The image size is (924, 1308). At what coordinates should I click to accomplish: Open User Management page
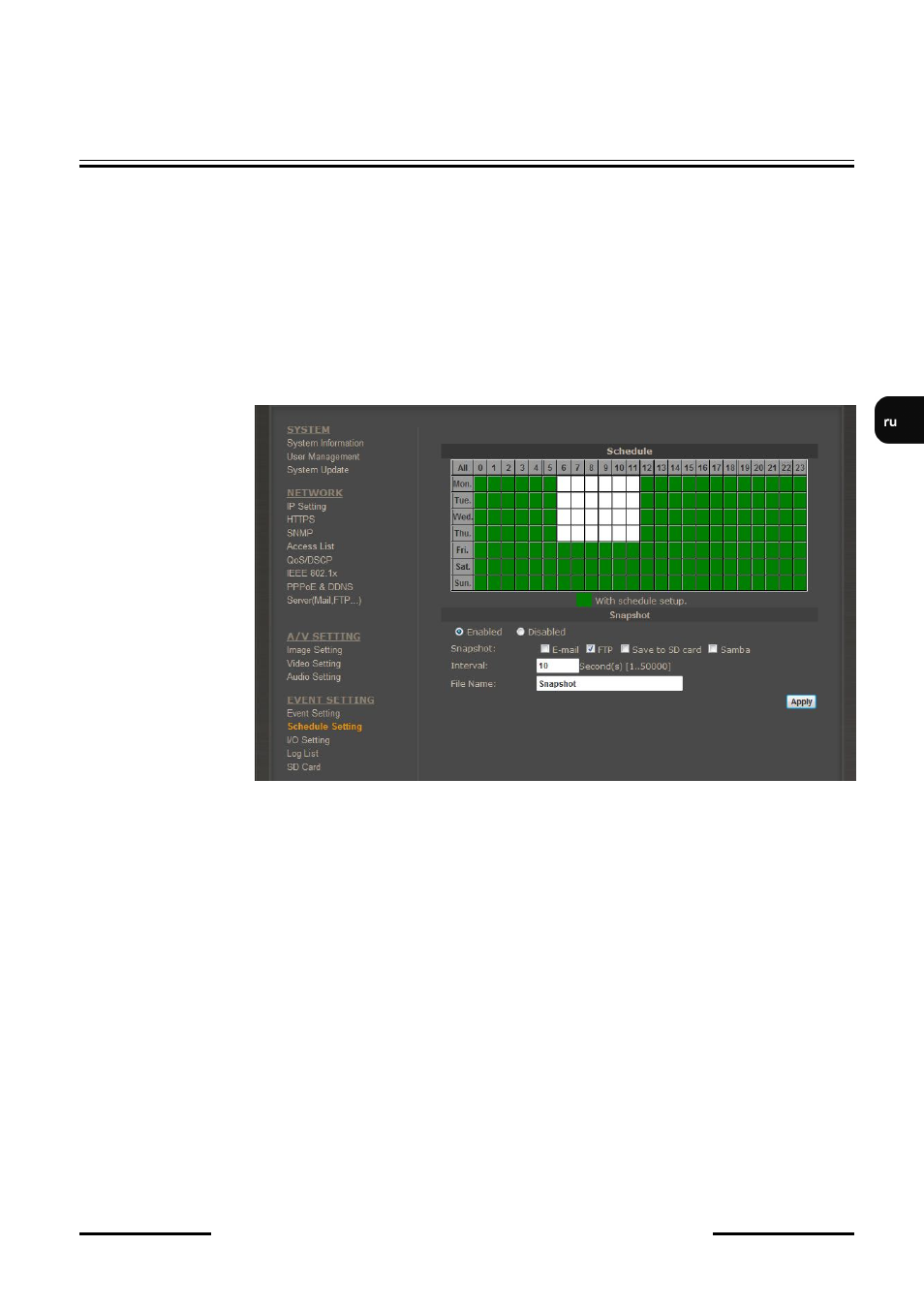pyautogui.click(x=323, y=456)
